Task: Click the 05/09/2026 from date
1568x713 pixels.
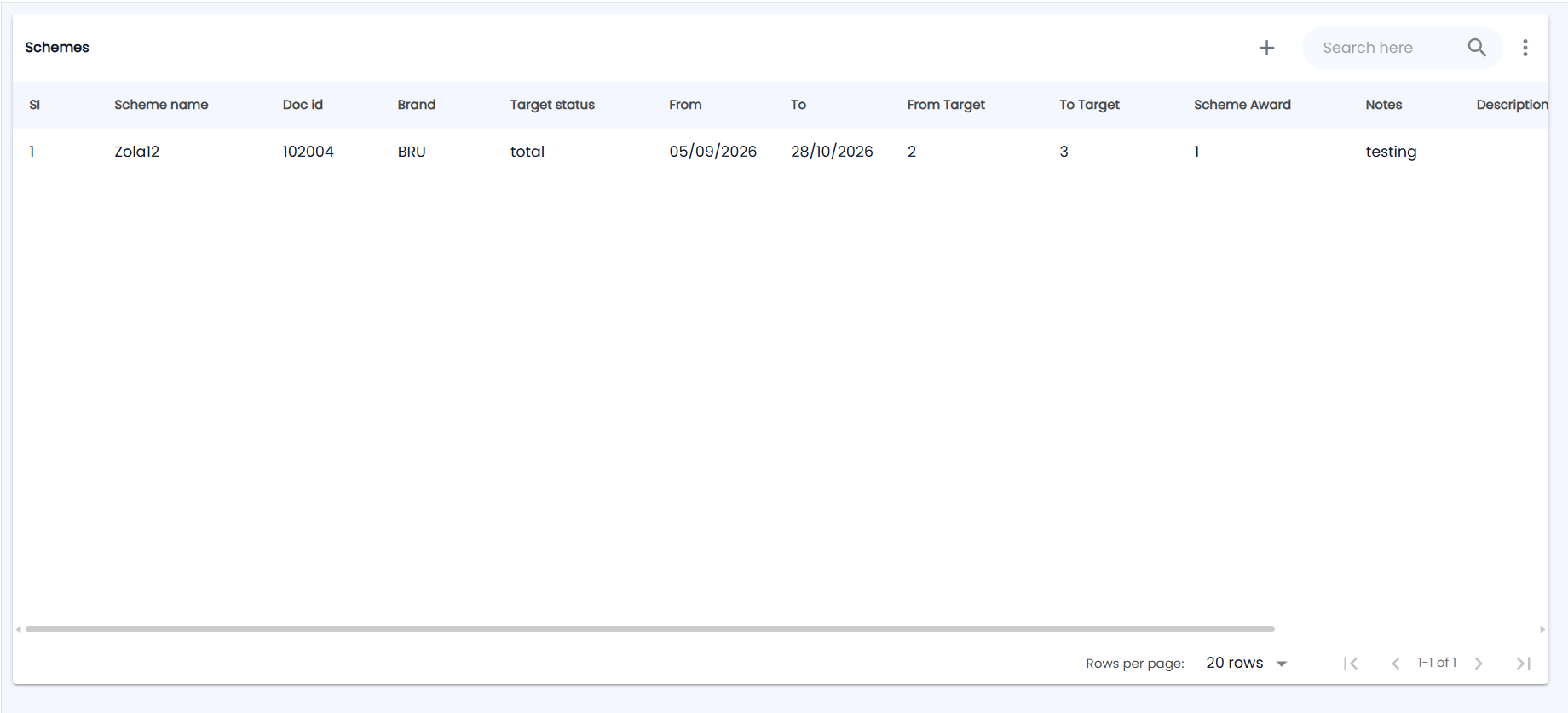Action: click(712, 152)
